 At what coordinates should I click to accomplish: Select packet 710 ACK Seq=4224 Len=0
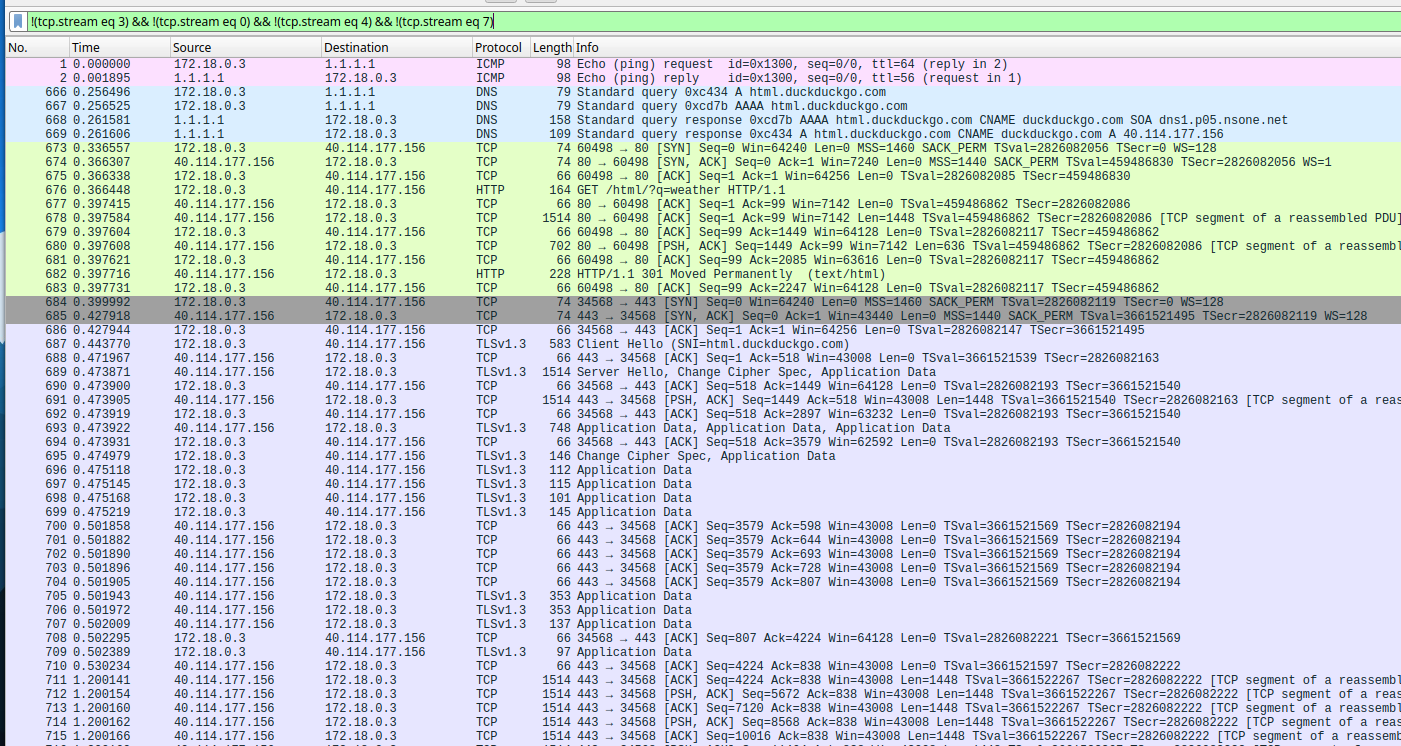click(703, 666)
